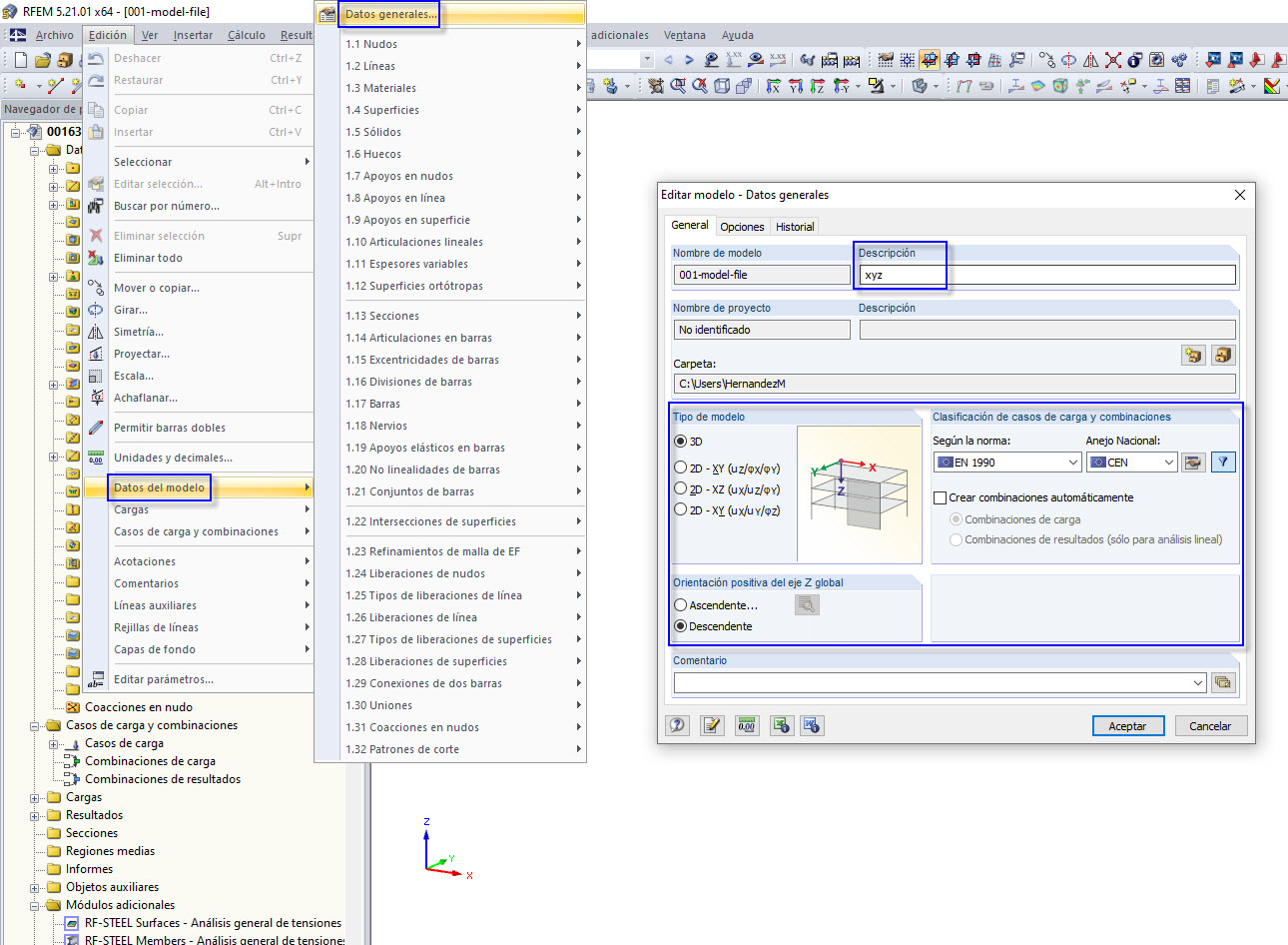The width and height of the screenshot is (1288, 945).
Task: Click the previous blue arrow toolbar icon
Action: pyautogui.click(x=668, y=60)
